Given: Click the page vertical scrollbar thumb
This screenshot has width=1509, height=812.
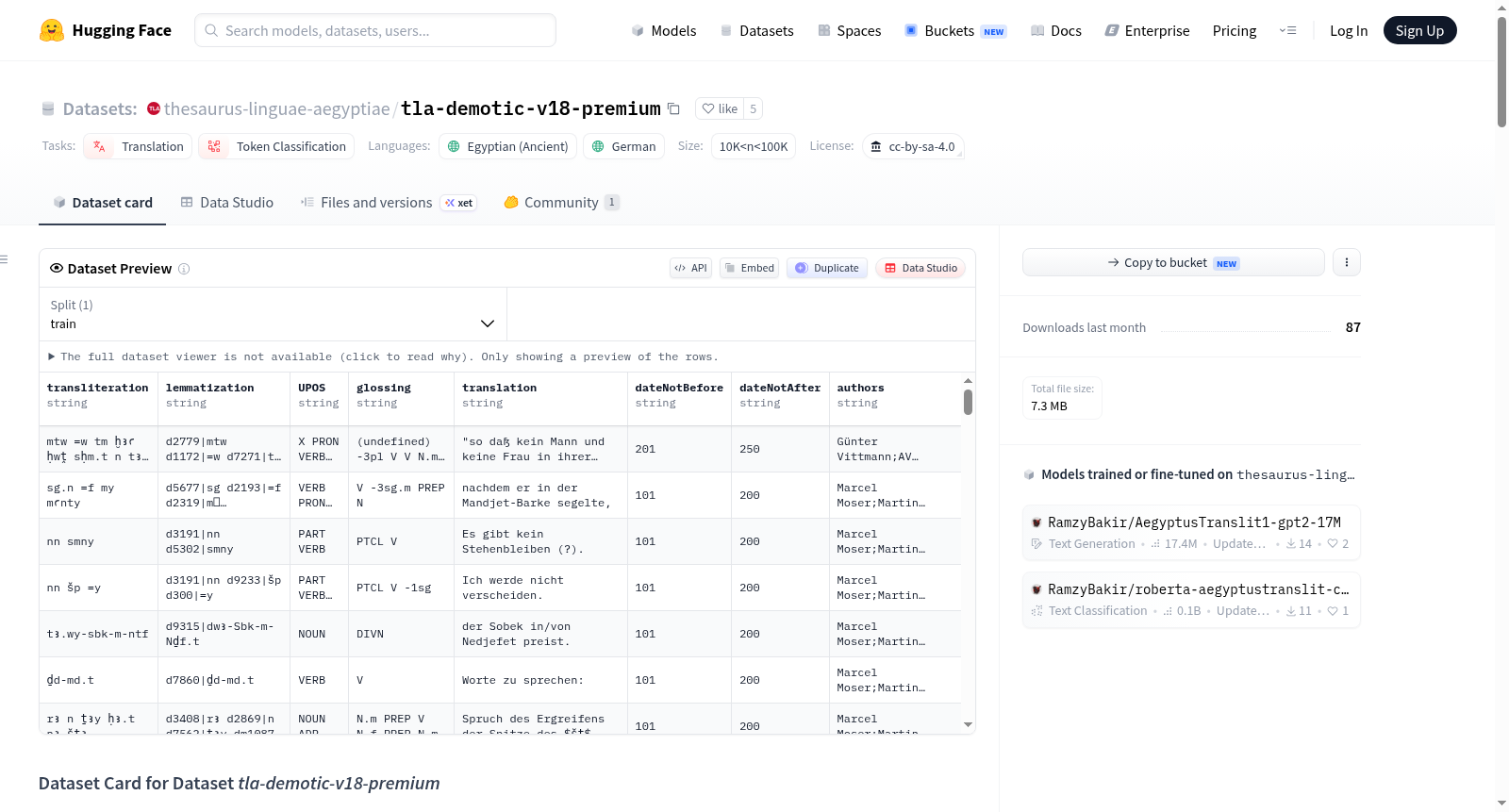Looking at the screenshot, I should click(1501, 72).
